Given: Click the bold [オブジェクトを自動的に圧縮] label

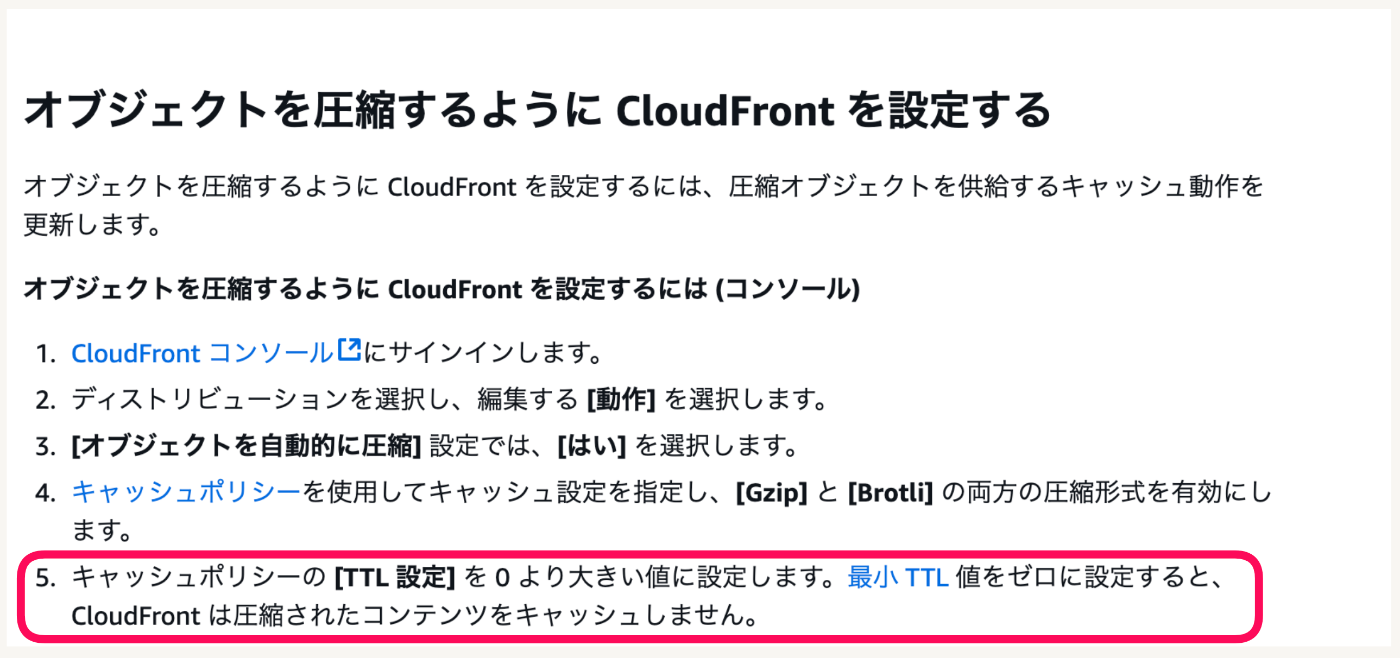Looking at the screenshot, I should coord(246,445).
